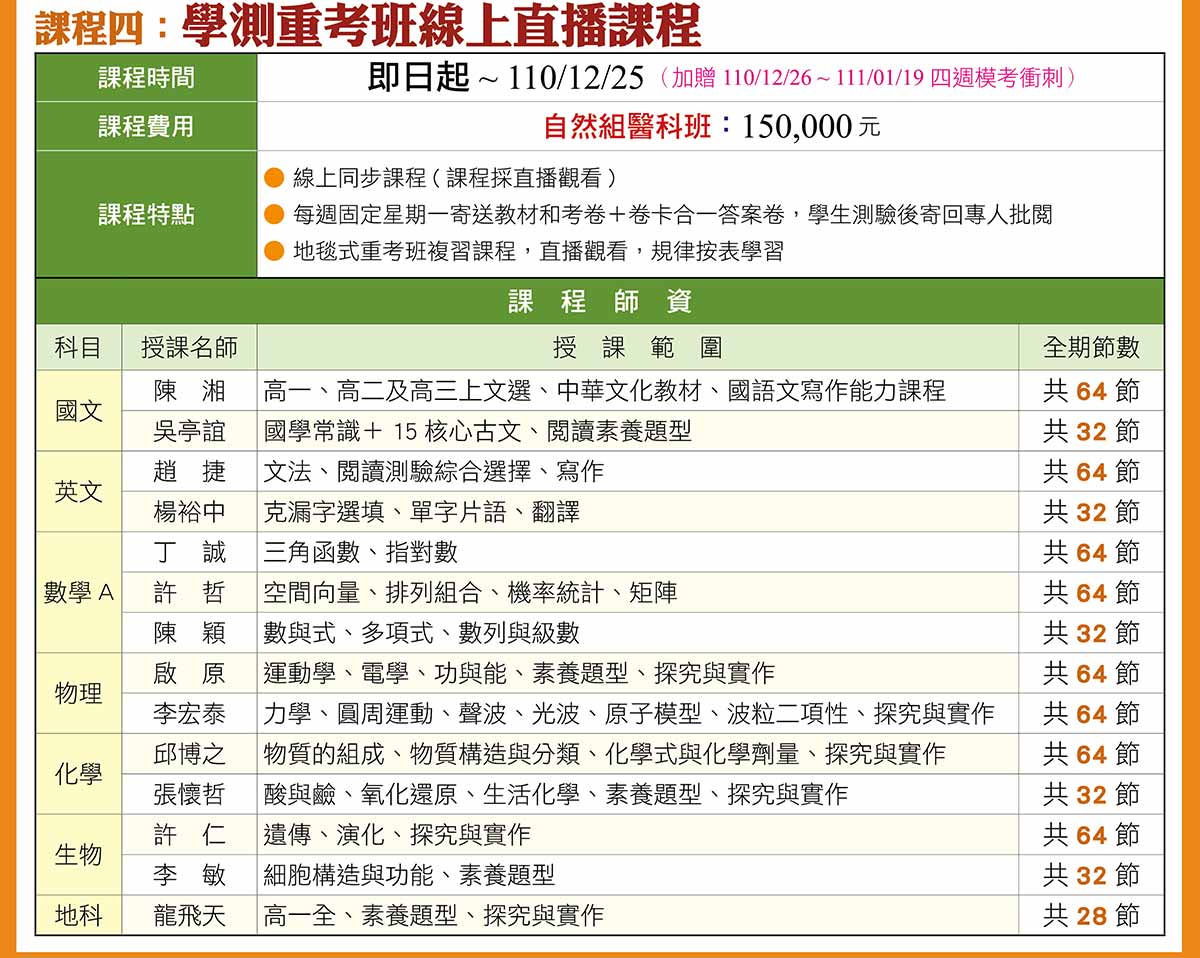Viewport: 1200px width, 958px height.
Task: Click the scope text '數與式、多項式、數列與級數'
Action: [421, 634]
